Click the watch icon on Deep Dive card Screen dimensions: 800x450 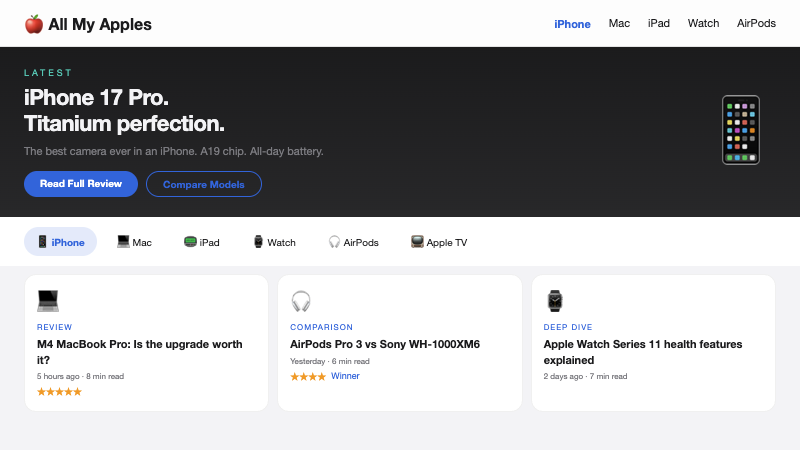coord(555,301)
